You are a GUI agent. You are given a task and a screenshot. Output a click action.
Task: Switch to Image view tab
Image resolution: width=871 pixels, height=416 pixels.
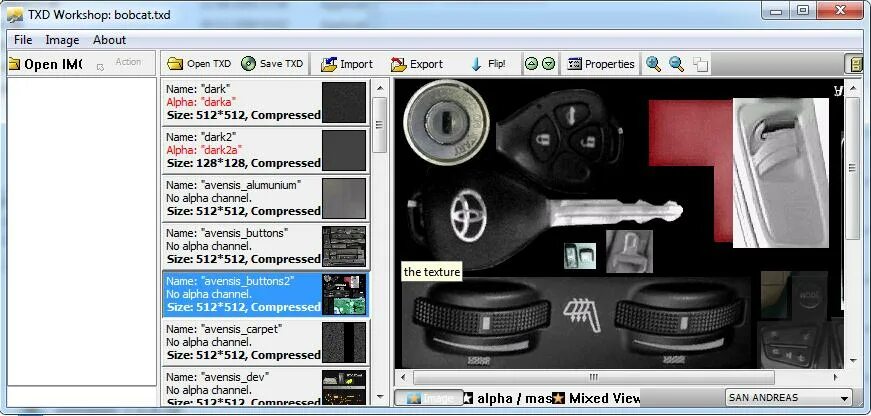428,398
